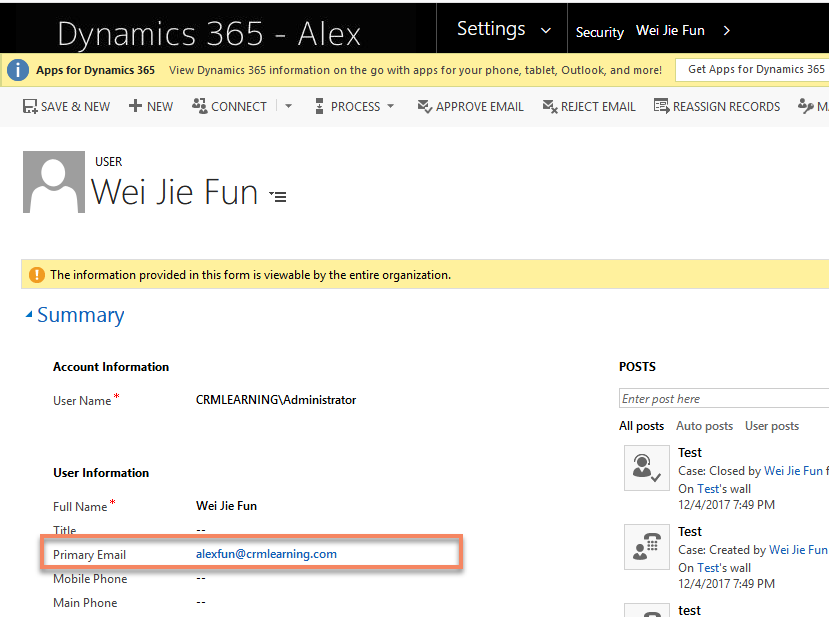Switch to the User posts tab

(772, 426)
